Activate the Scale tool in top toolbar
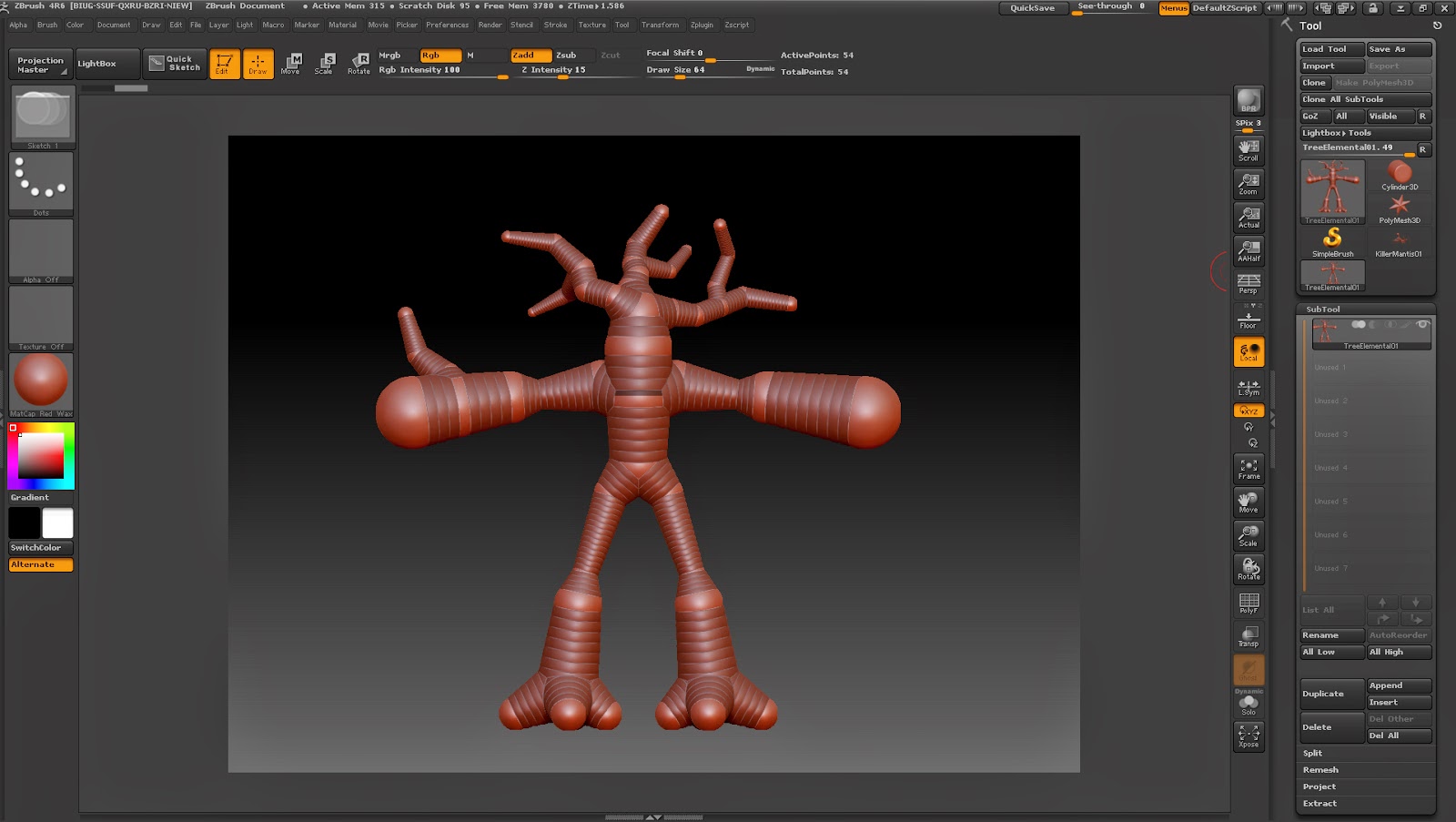The height and width of the screenshot is (822, 1456). click(324, 63)
